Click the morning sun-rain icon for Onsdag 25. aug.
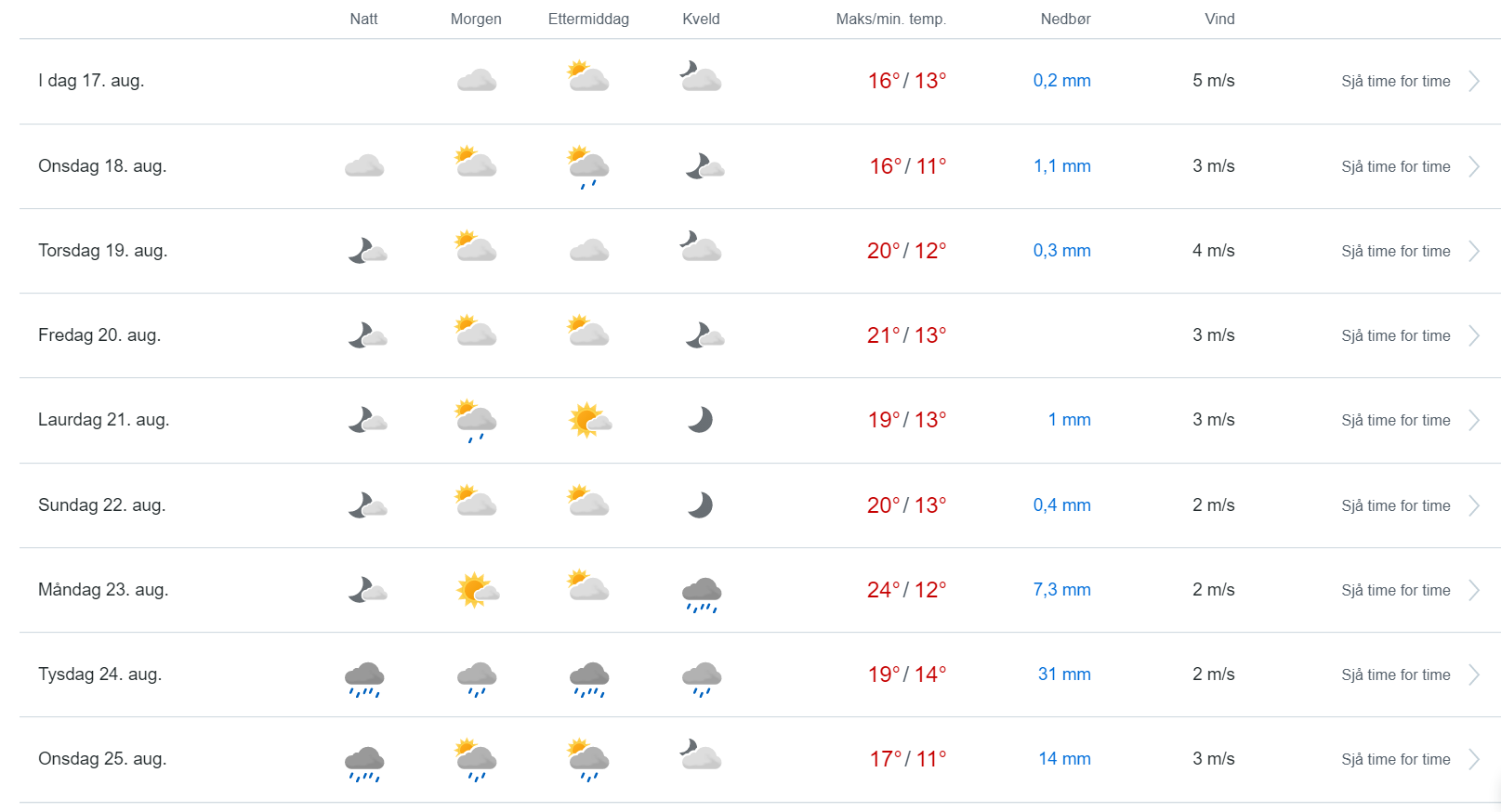 pos(476,759)
